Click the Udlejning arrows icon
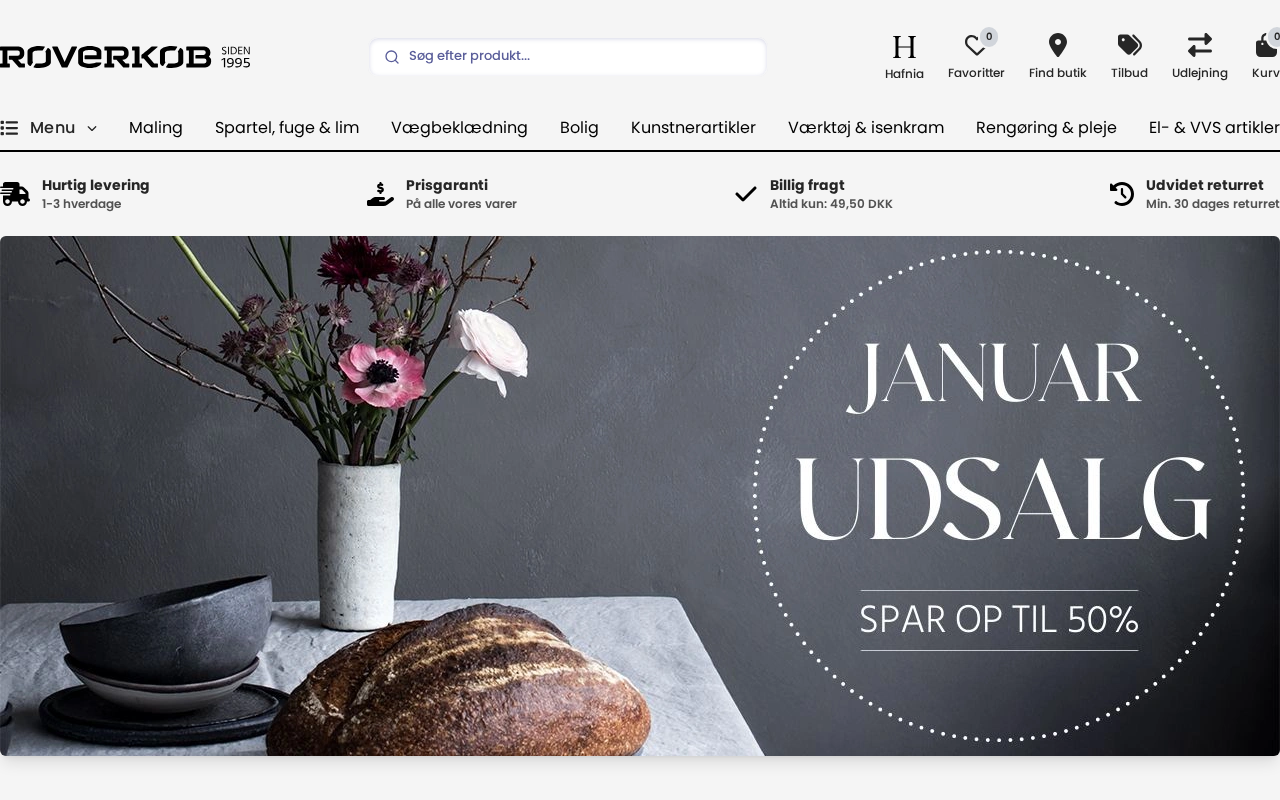 [1199, 45]
